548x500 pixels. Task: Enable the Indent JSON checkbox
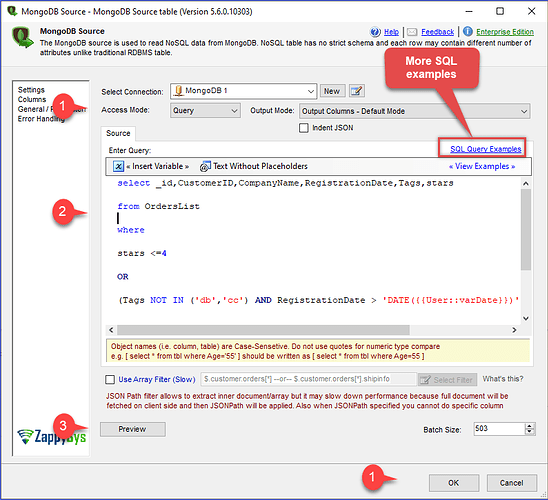[304, 128]
